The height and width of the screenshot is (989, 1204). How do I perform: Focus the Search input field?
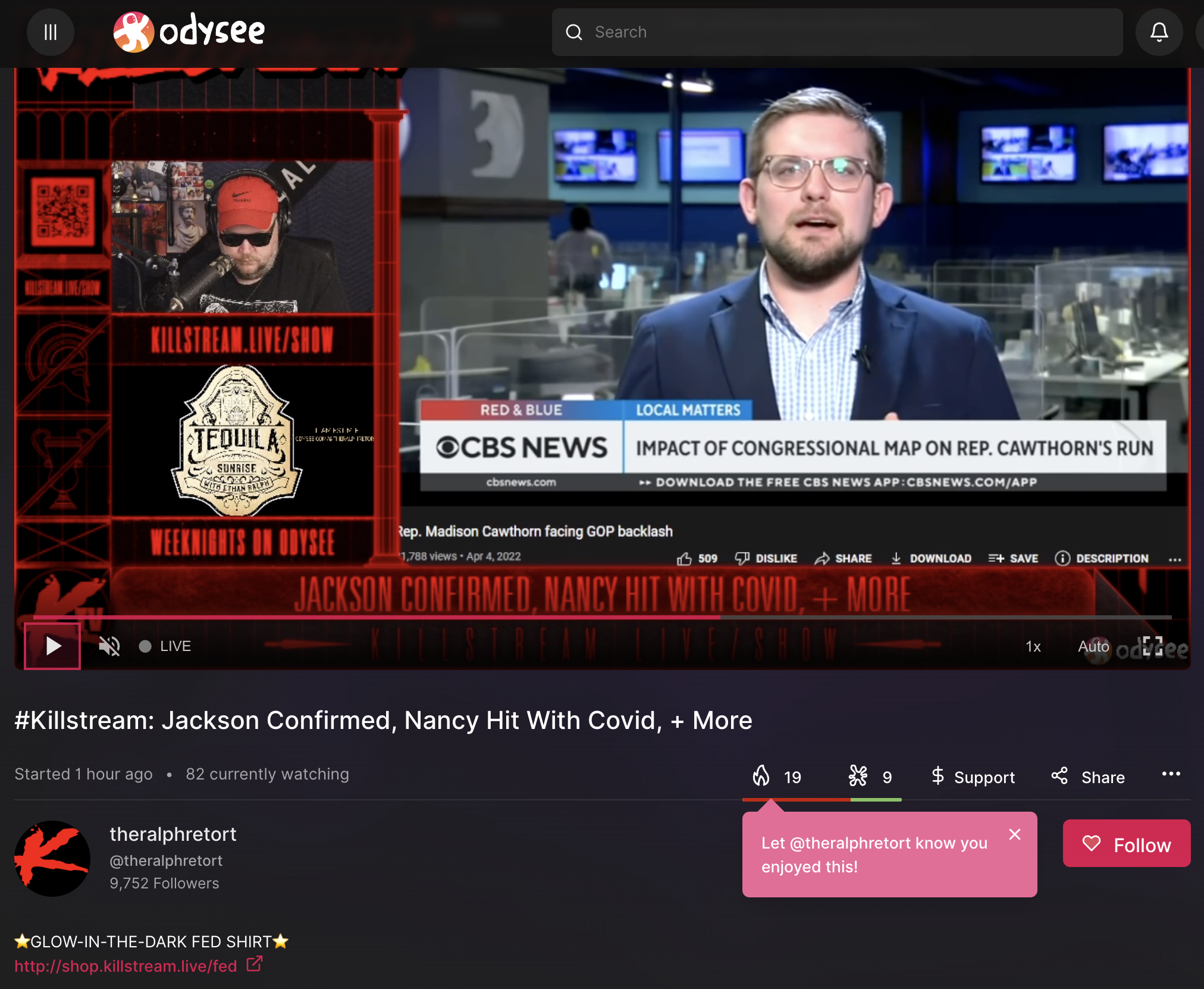coord(837,32)
